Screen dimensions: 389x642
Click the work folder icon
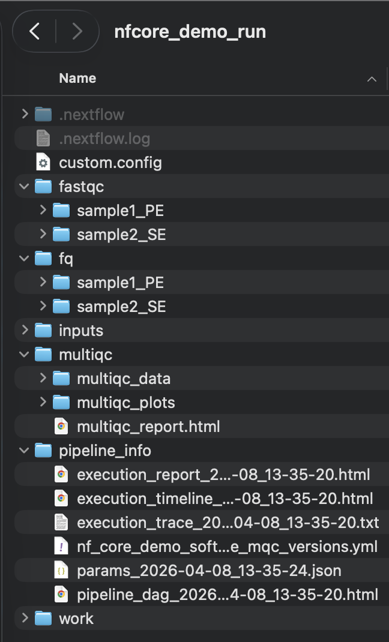tap(43, 618)
